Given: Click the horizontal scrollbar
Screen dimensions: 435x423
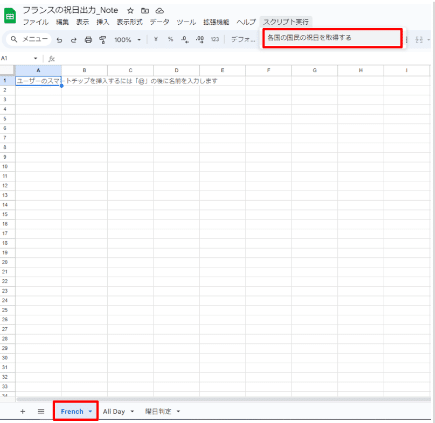Looking at the screenshot, I should pos(223,399).
